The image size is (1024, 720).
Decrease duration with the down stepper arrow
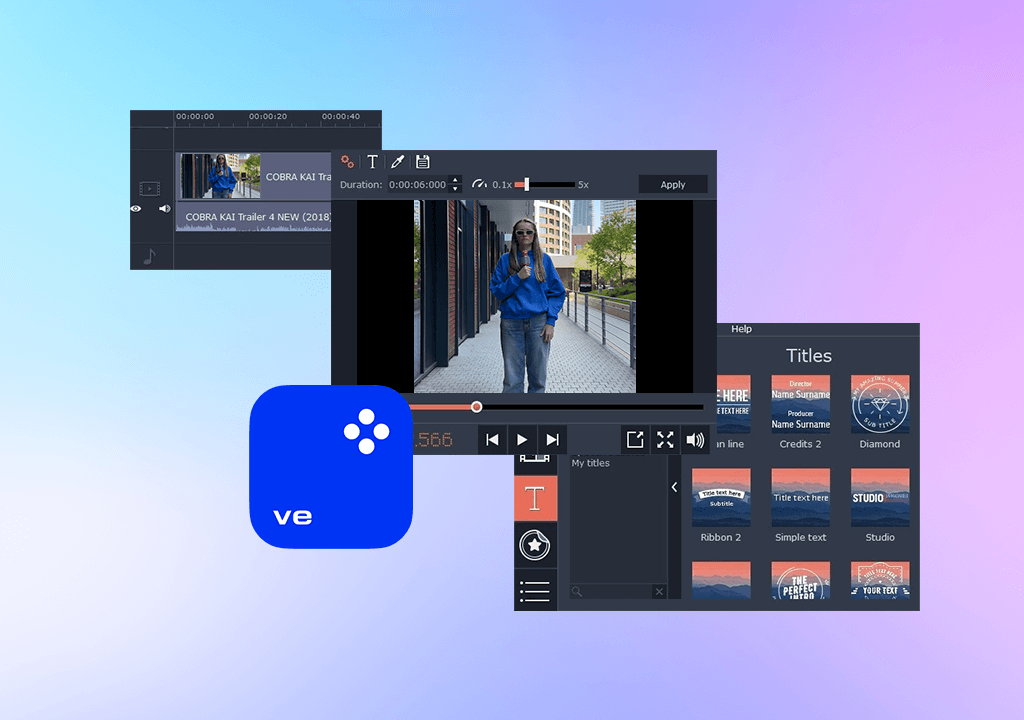click(x=456, y=189)
